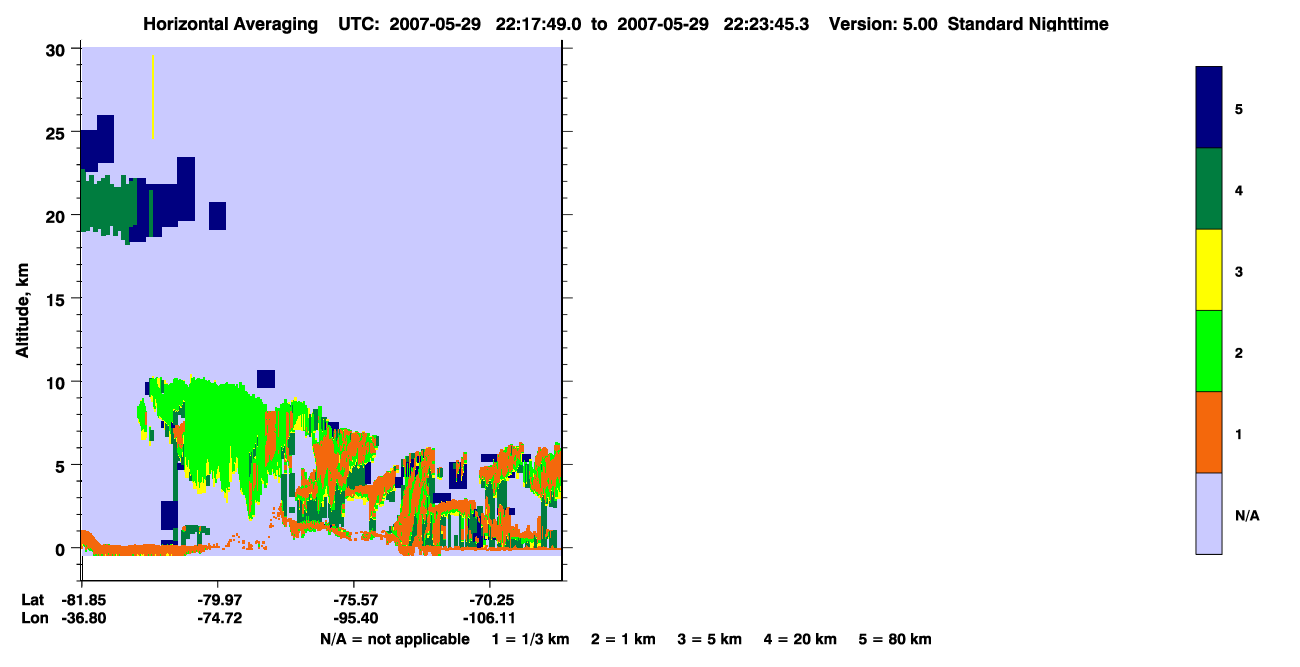Click the '1 = 1/3 km' legend note
1300x667 pixels.
(x=531, y=639)
